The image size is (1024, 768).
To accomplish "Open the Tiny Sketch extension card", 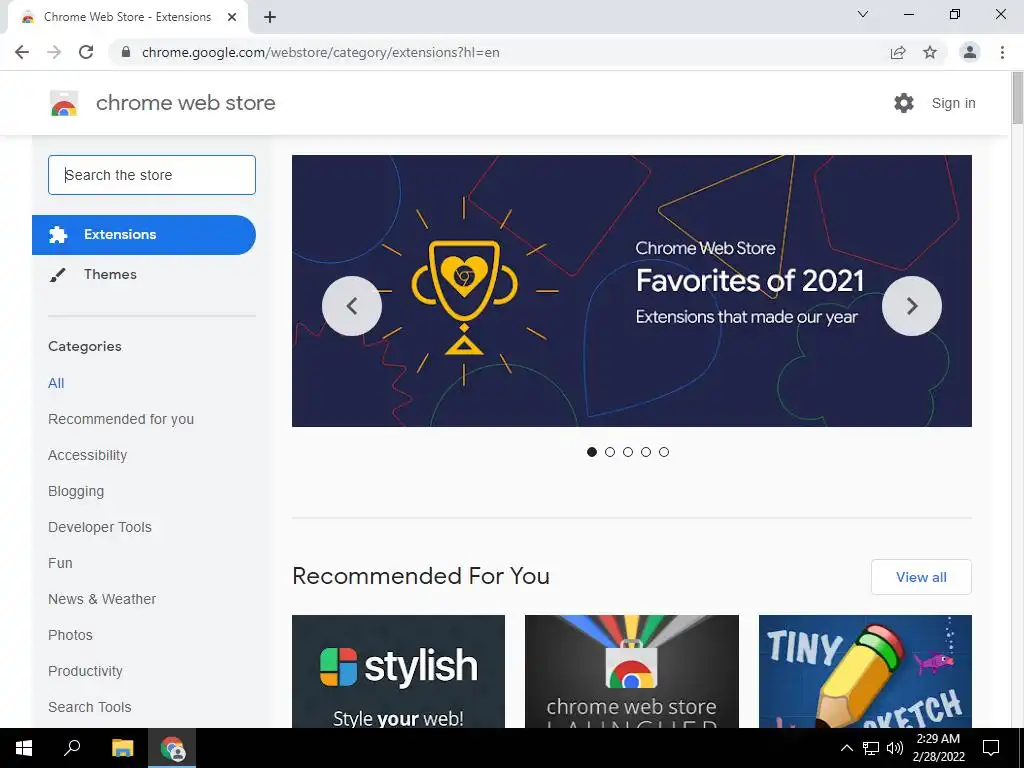I will pyautogui.click(x=865, y=671).
